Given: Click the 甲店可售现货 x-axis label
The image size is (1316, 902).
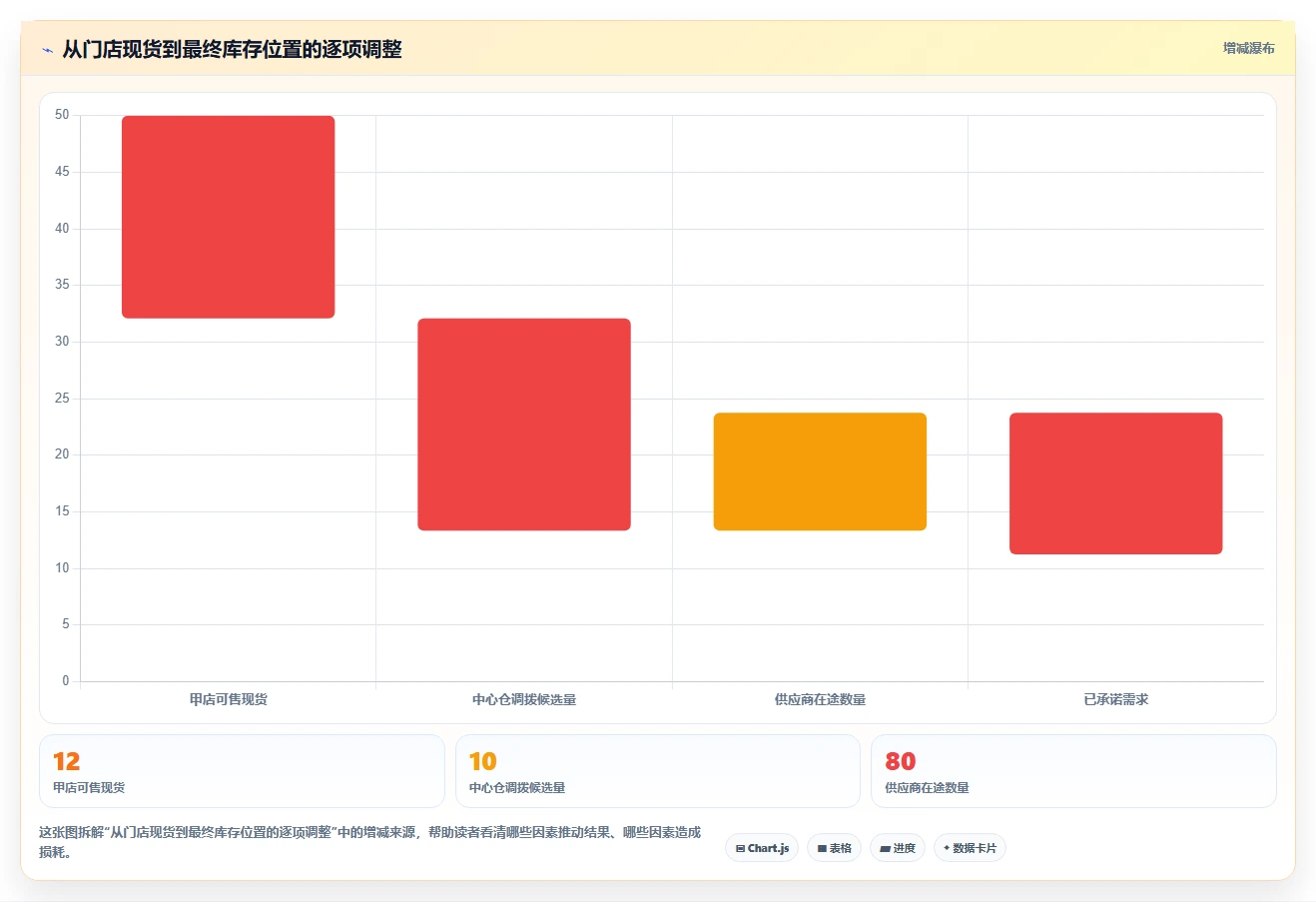Looking at the screenshot, I should (x=229, y=699).
